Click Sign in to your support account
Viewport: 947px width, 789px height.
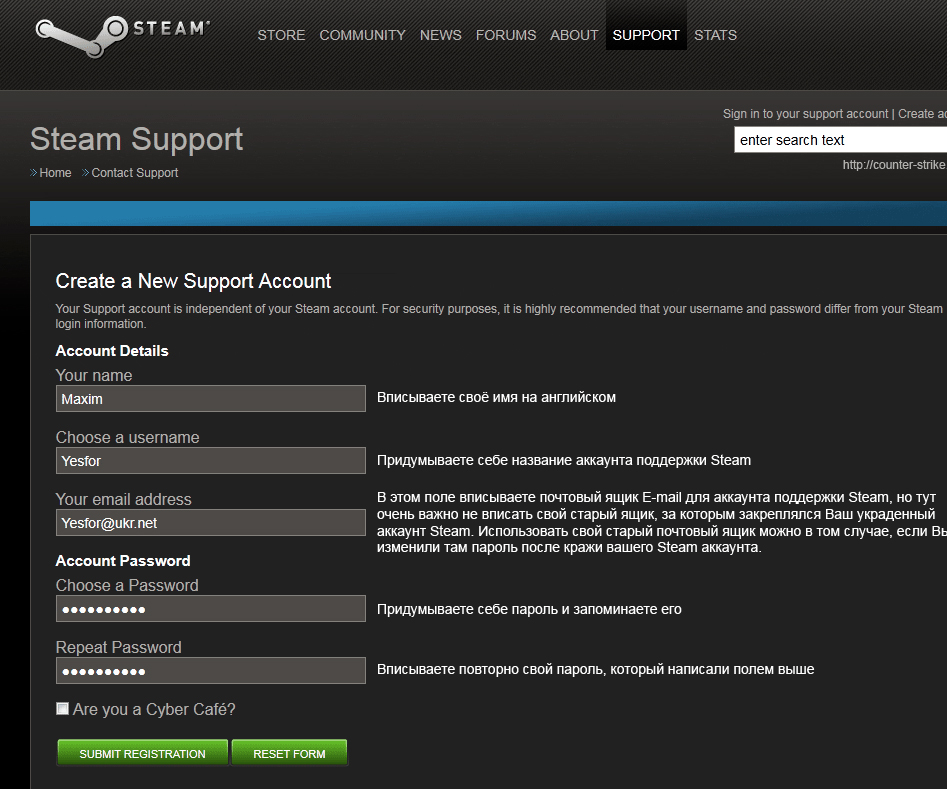(x=805, y=114)
